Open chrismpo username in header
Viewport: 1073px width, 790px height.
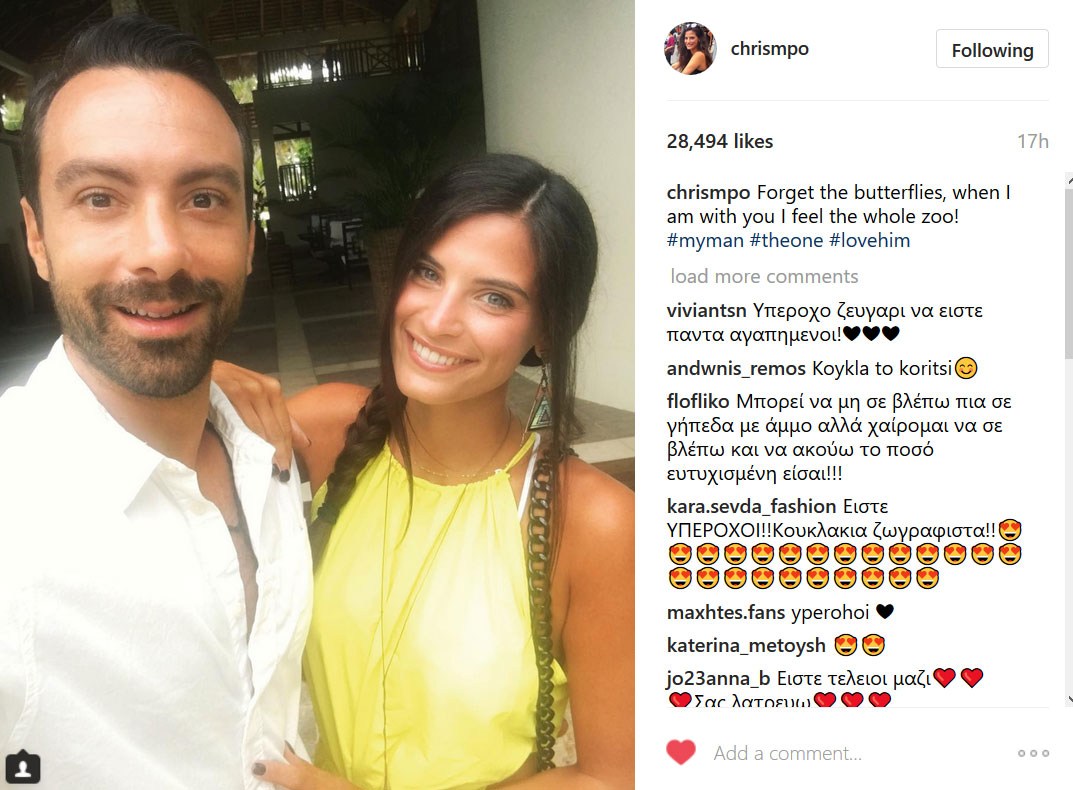point(770,49)
